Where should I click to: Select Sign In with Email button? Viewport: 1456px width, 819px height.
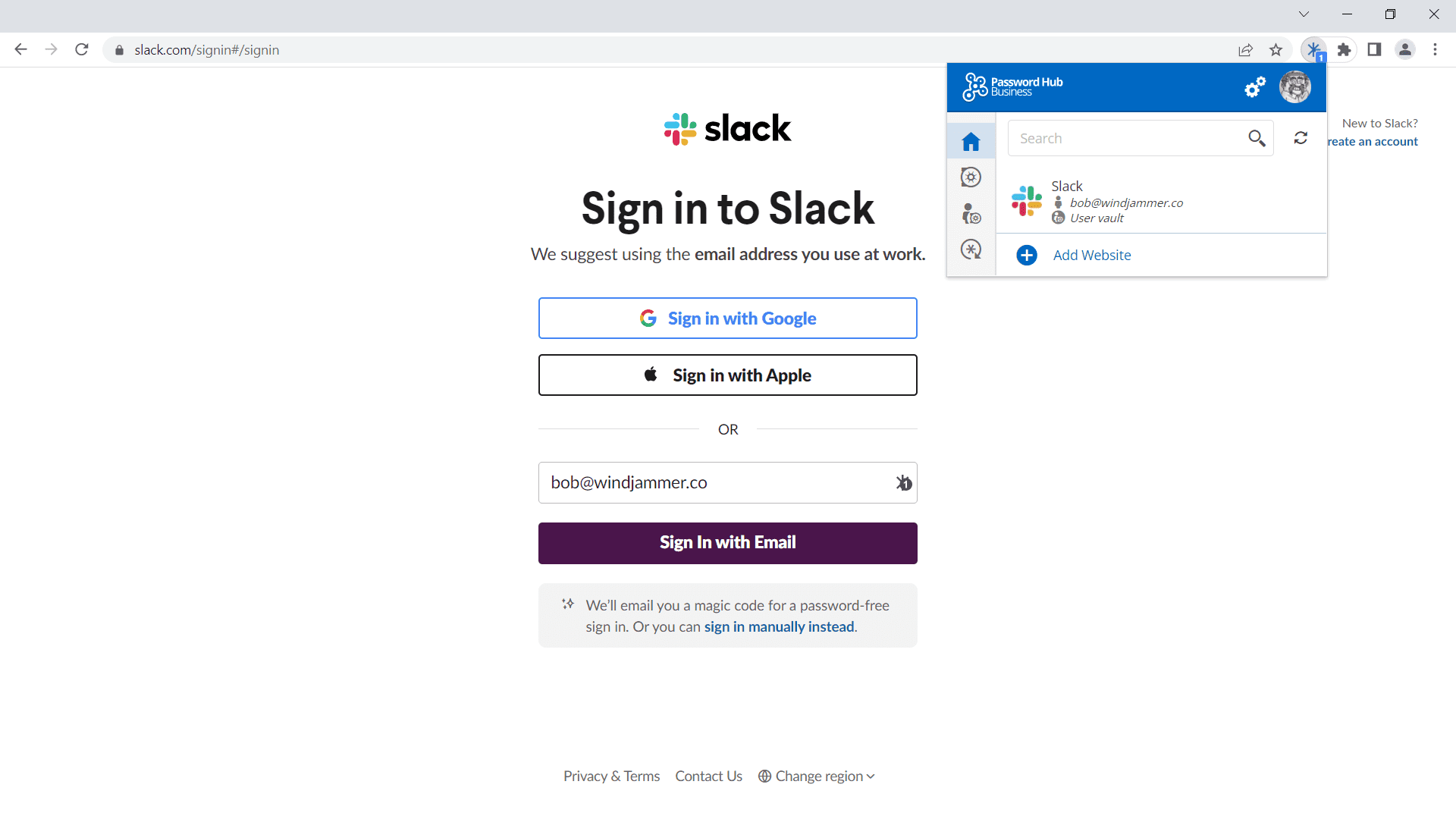(x=727, y=542)
